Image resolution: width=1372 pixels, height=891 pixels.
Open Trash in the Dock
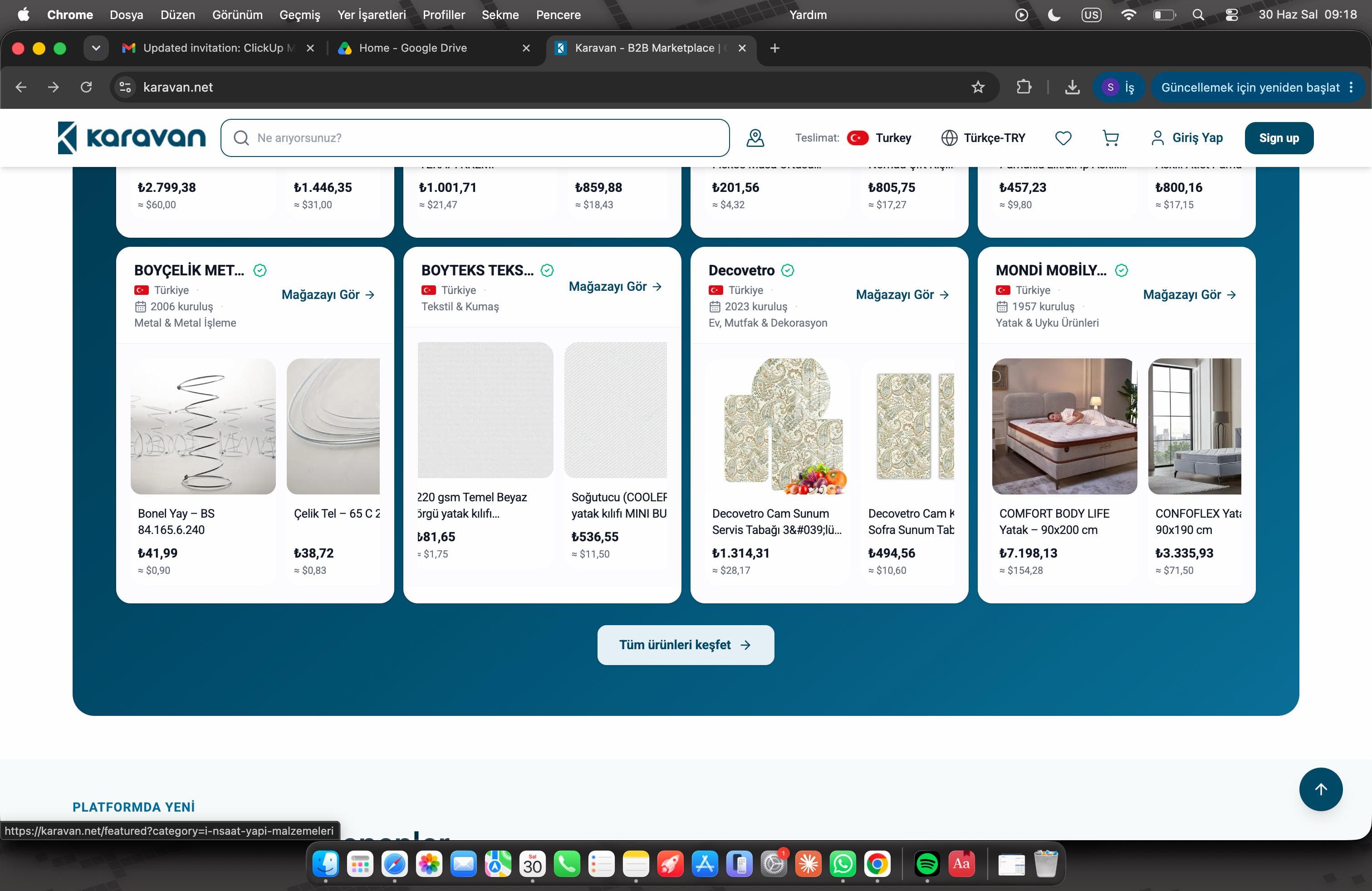click(x=1046, y=864)
